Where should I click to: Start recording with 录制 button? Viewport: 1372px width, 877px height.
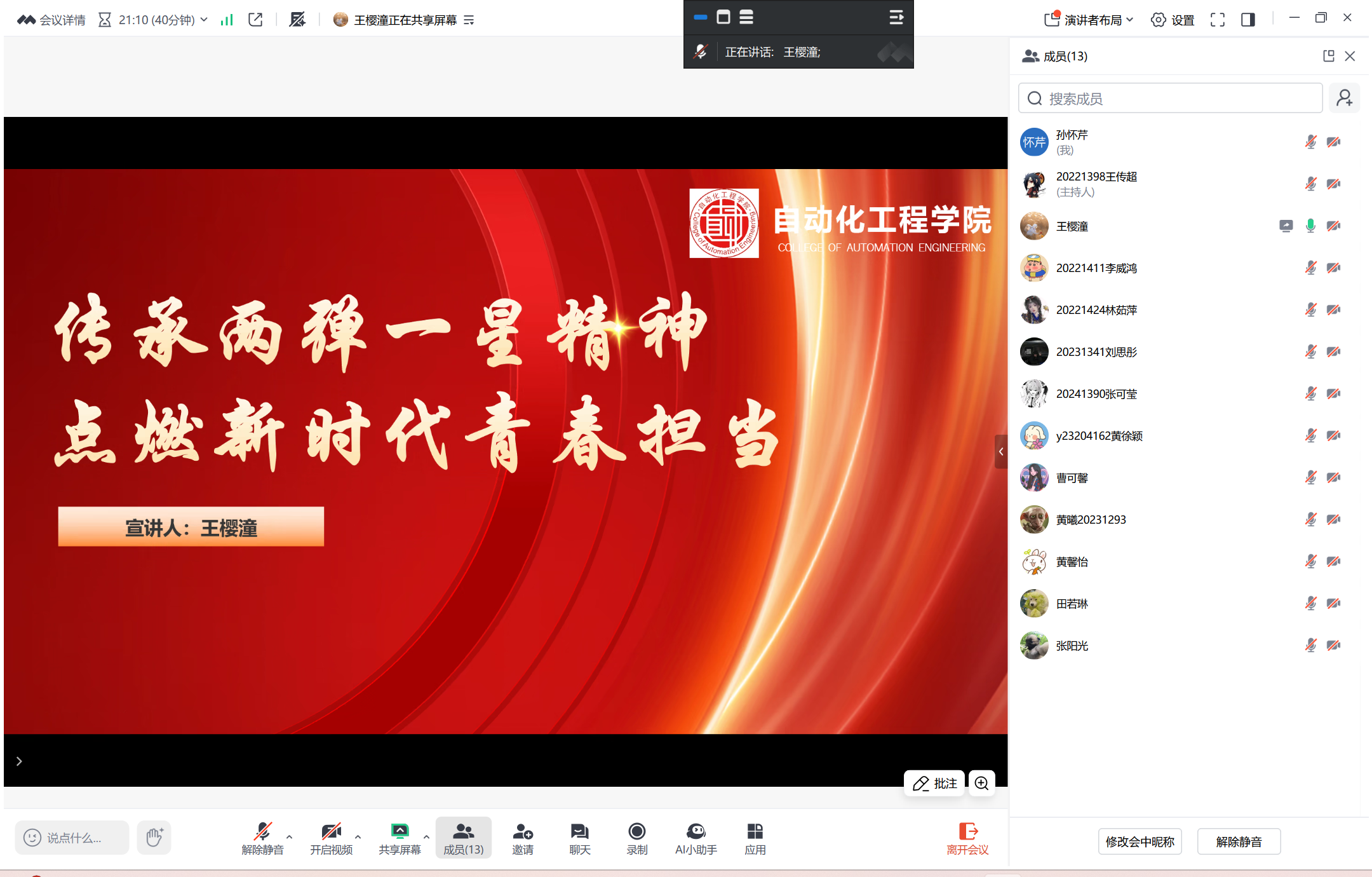click(x=636, y=838)
